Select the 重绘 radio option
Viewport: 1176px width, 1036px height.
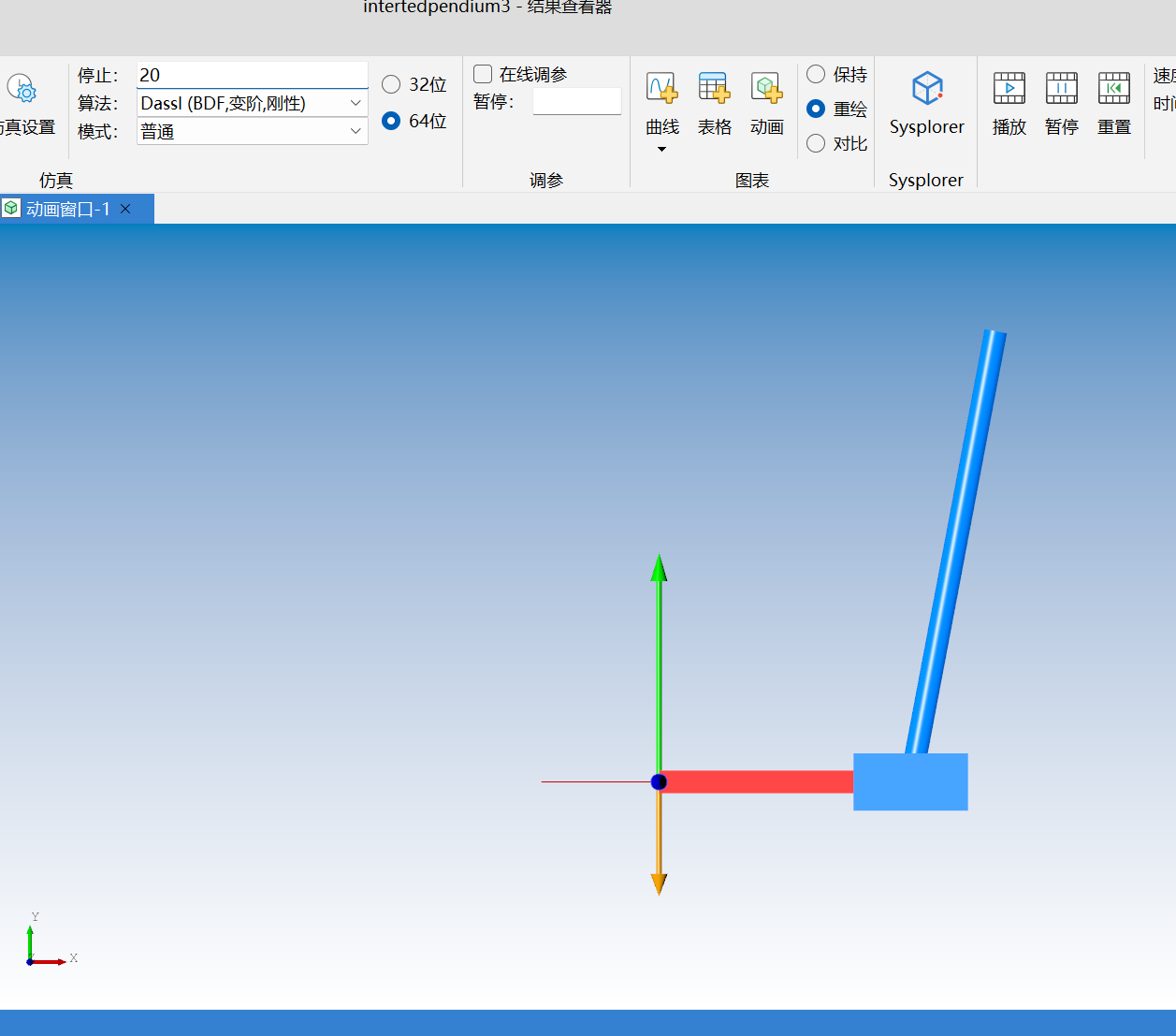[x=816, y=109]
